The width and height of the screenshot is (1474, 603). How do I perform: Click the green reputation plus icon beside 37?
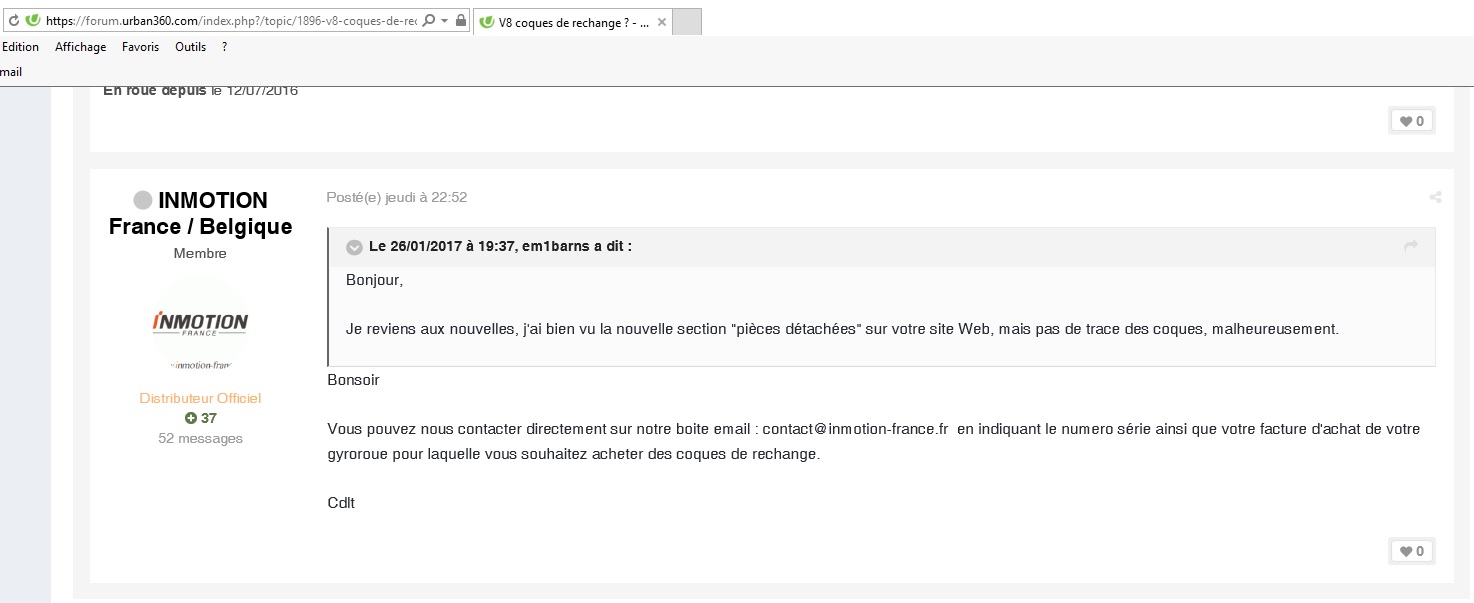(190, 418)
